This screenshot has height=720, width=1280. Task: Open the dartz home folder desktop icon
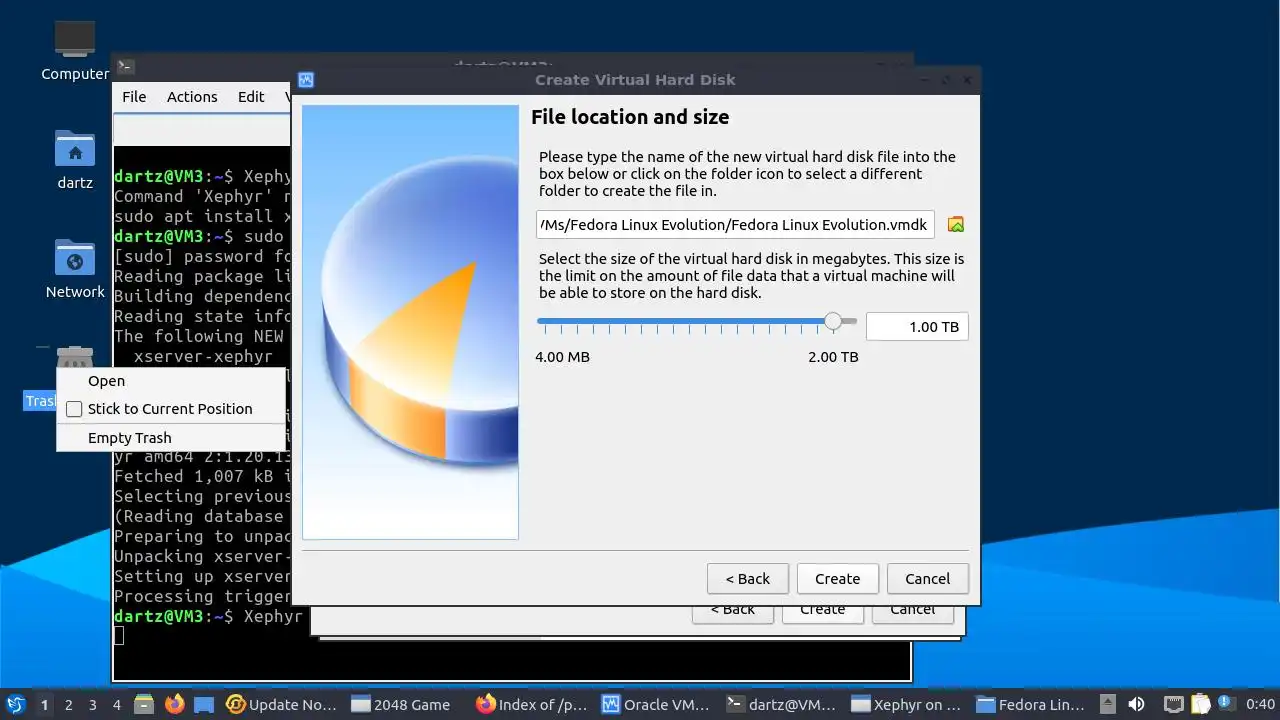(75, 159)
